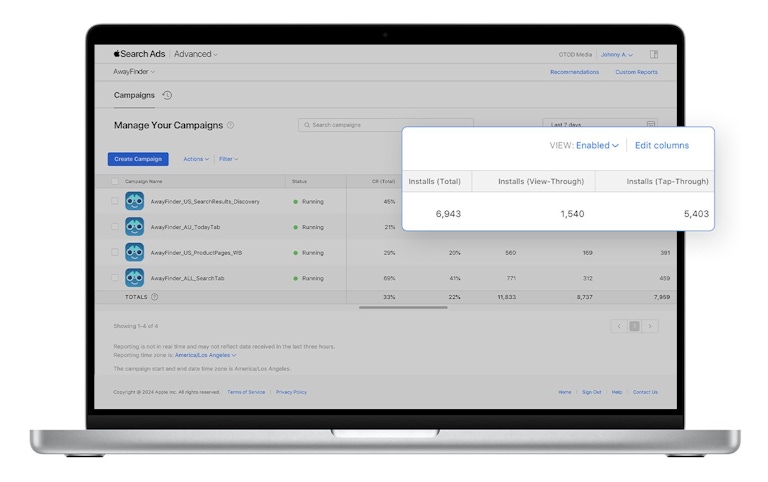Click the calendar icon in date range picker
Screen dimensions: 768x482
[651, 125]
